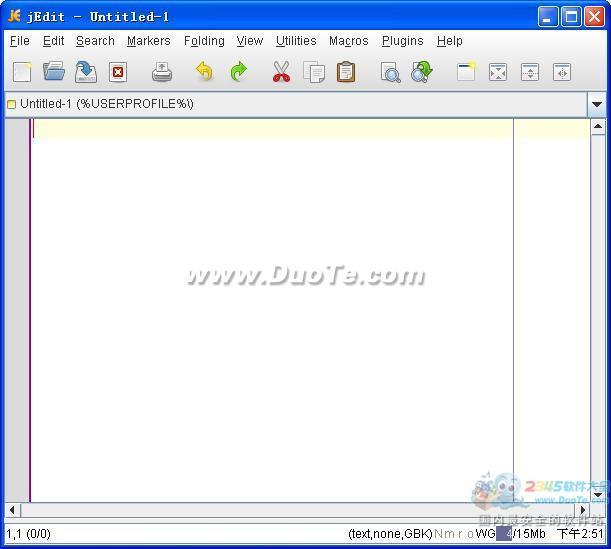
Task: Click the (text,none,GBK) mode indicator
Action: pos(390,533)
